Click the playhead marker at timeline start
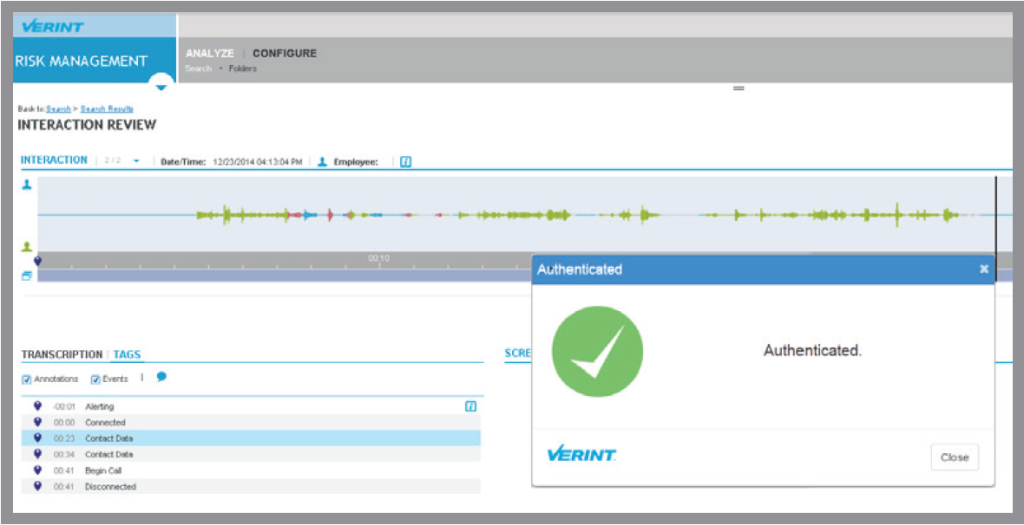Image resolution: width=1024 pixels, height=525 pixels. point(38,261)
